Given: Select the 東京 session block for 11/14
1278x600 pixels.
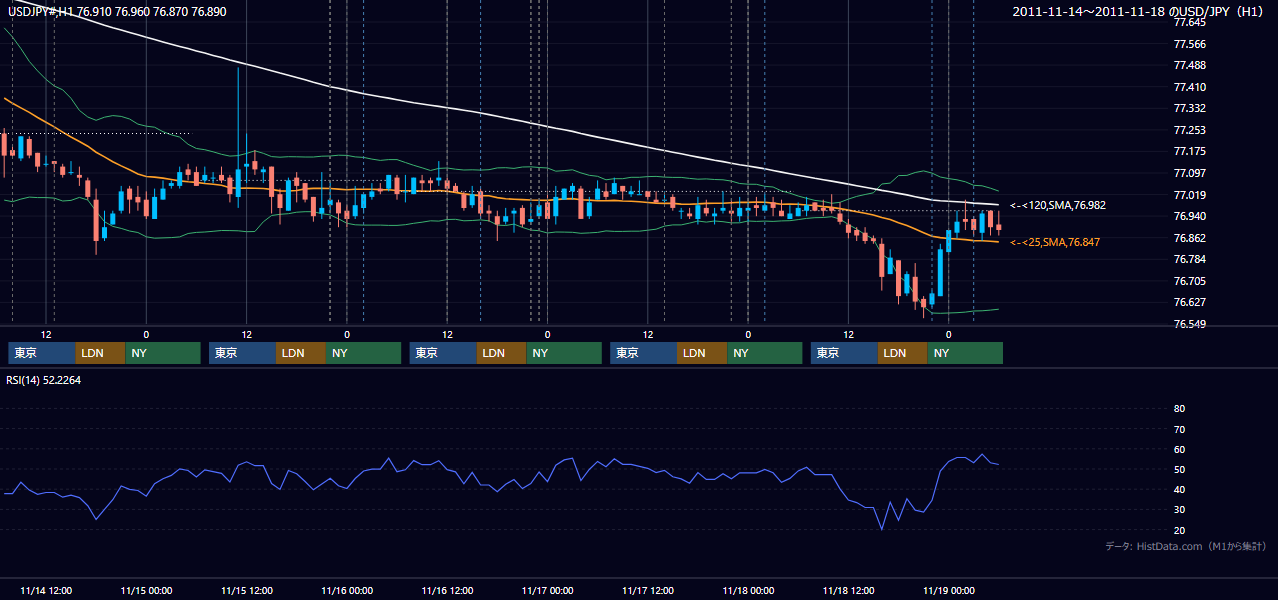Looking at the screenshot, I should click(x=42, y=353).
